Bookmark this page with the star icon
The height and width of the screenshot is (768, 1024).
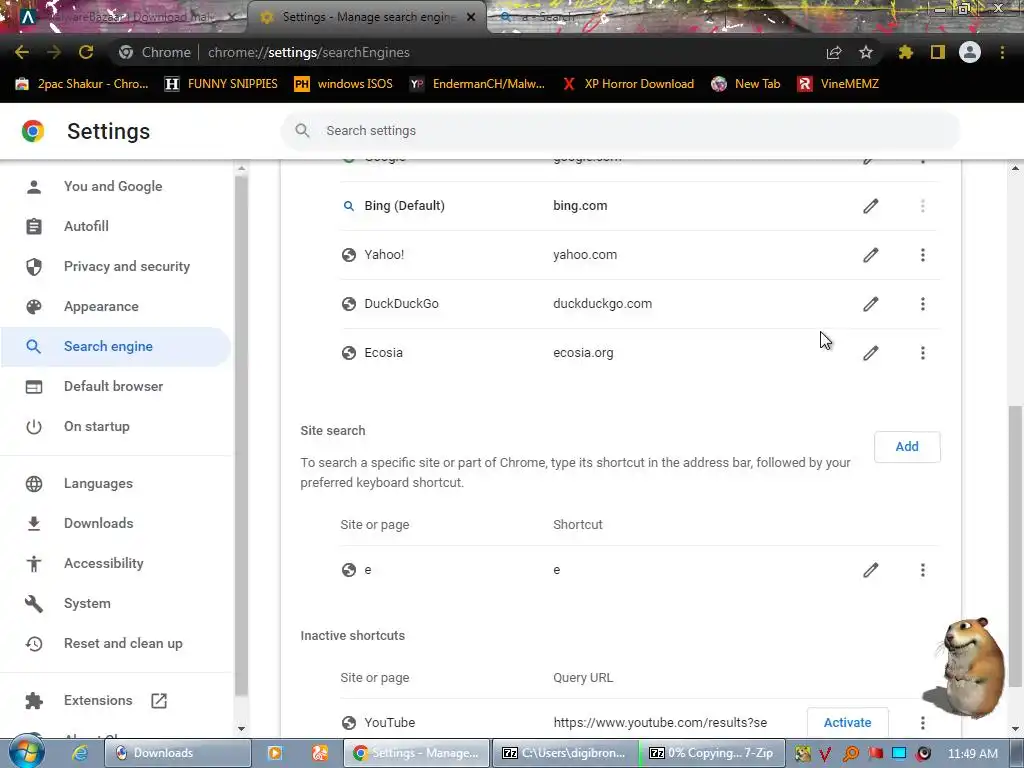coord(865,52)
